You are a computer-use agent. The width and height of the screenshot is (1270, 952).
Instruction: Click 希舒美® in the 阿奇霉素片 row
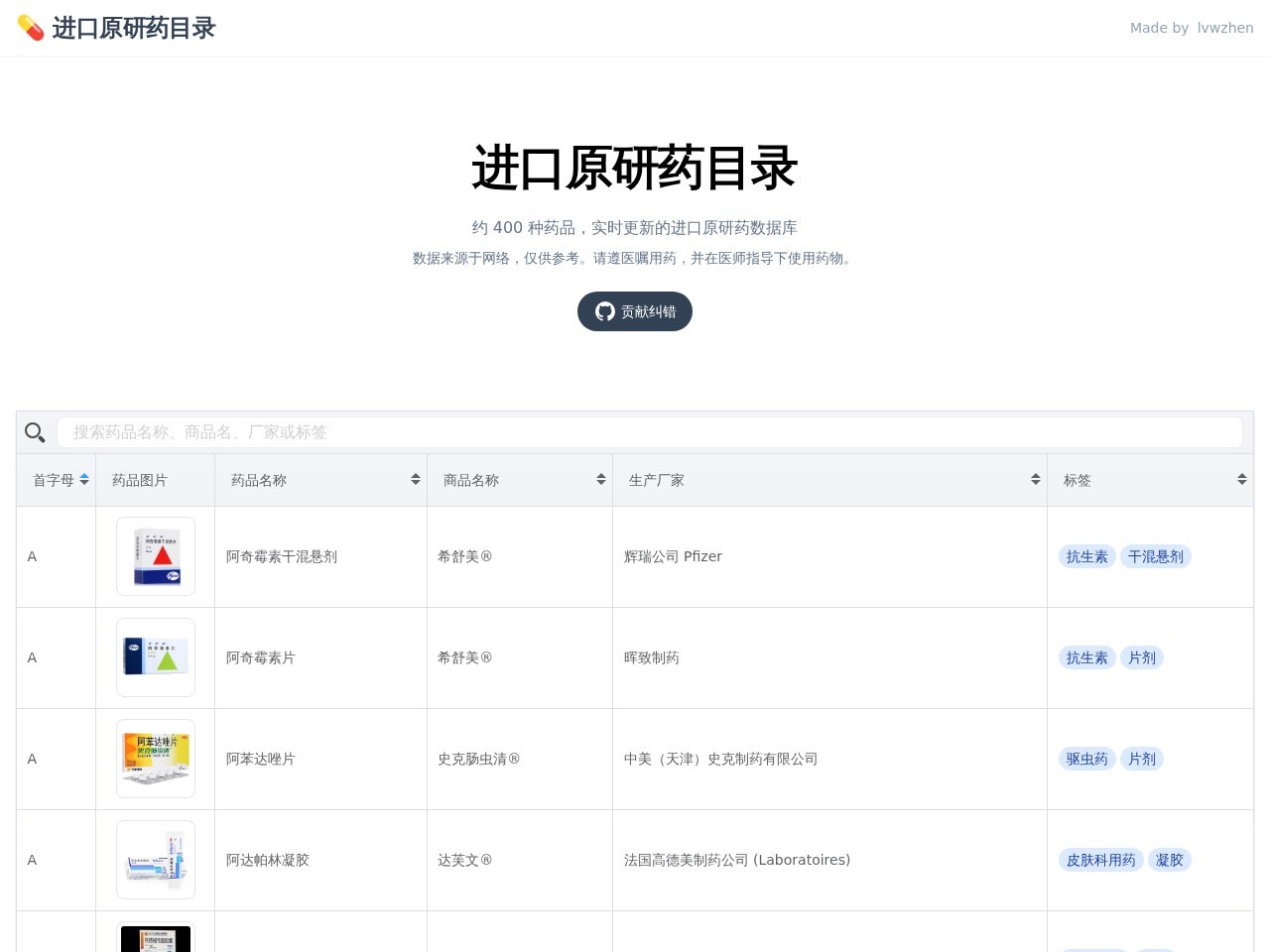[x=465, y=657]
